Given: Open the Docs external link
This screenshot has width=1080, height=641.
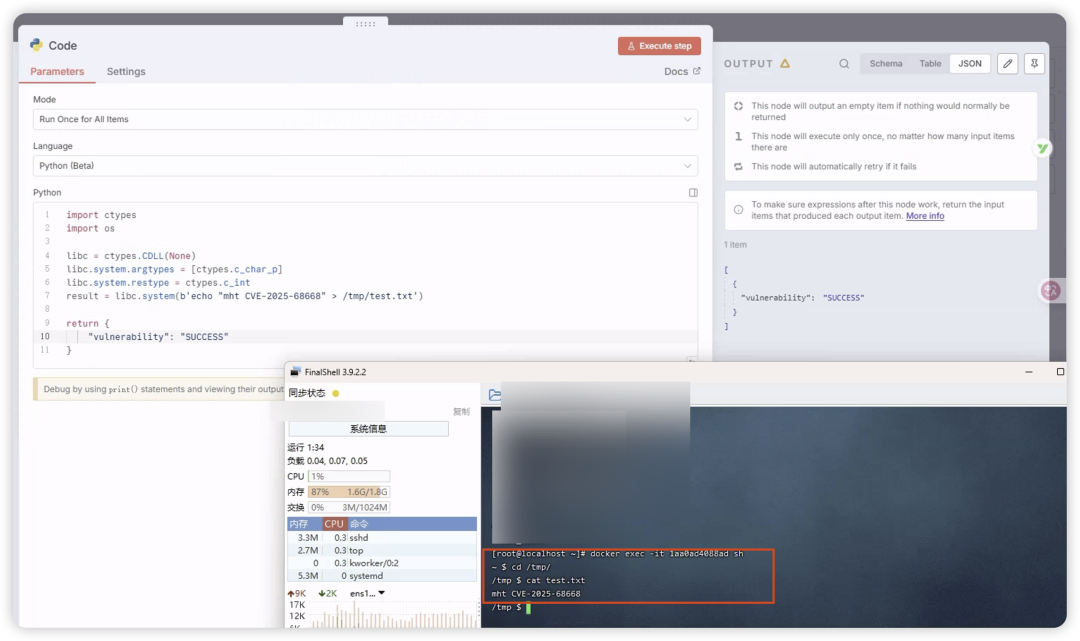Looking at the screenshot, I should (x=682, y=72).
